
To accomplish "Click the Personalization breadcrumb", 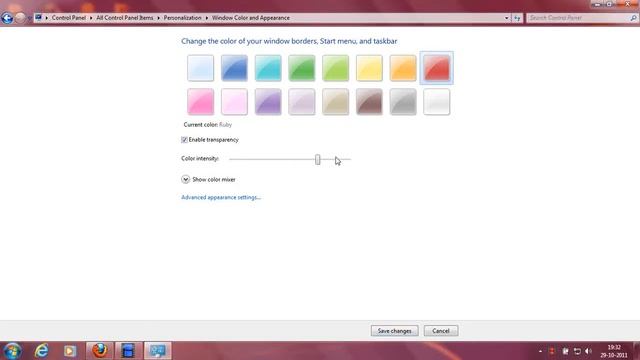I will pyautogui.click(x=182, y=18).
